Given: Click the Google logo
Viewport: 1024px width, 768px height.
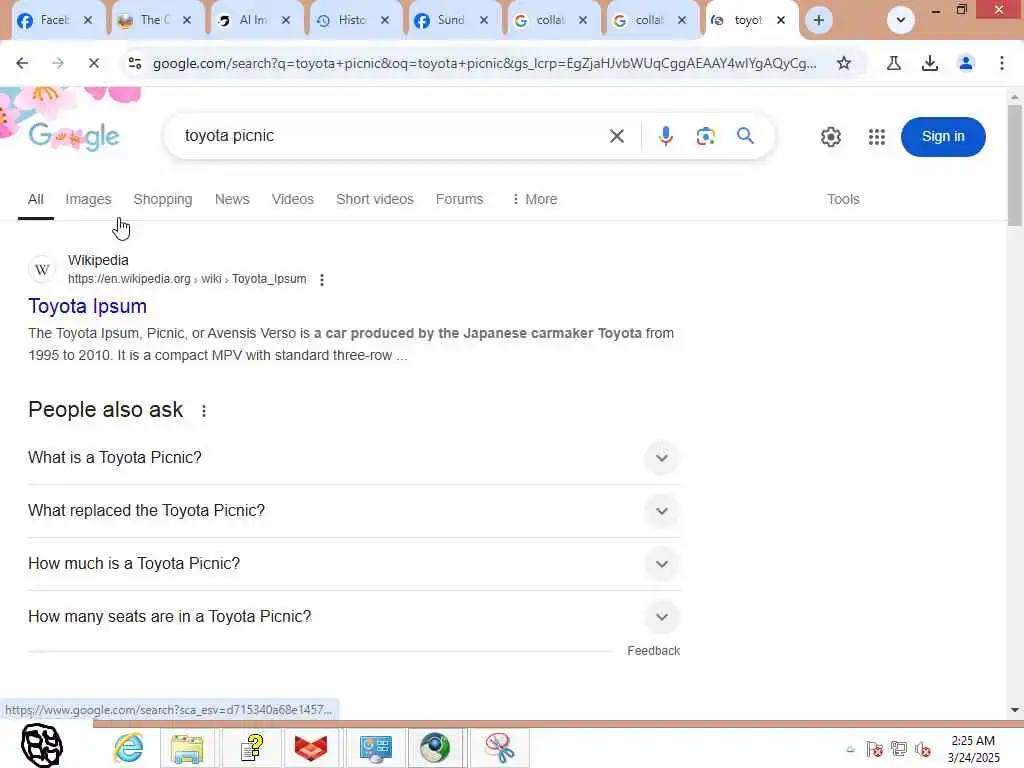Looking at the screenshot, I should pyautogui.click(x=74, y=136).
